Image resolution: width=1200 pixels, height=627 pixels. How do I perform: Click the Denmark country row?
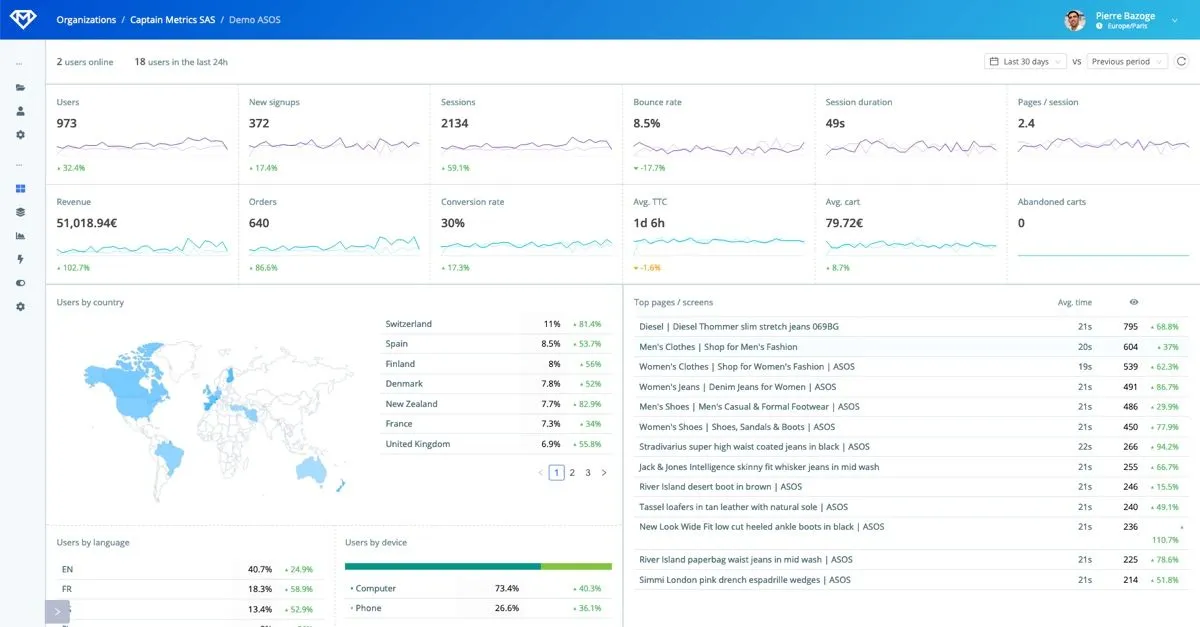pos(496,384)
